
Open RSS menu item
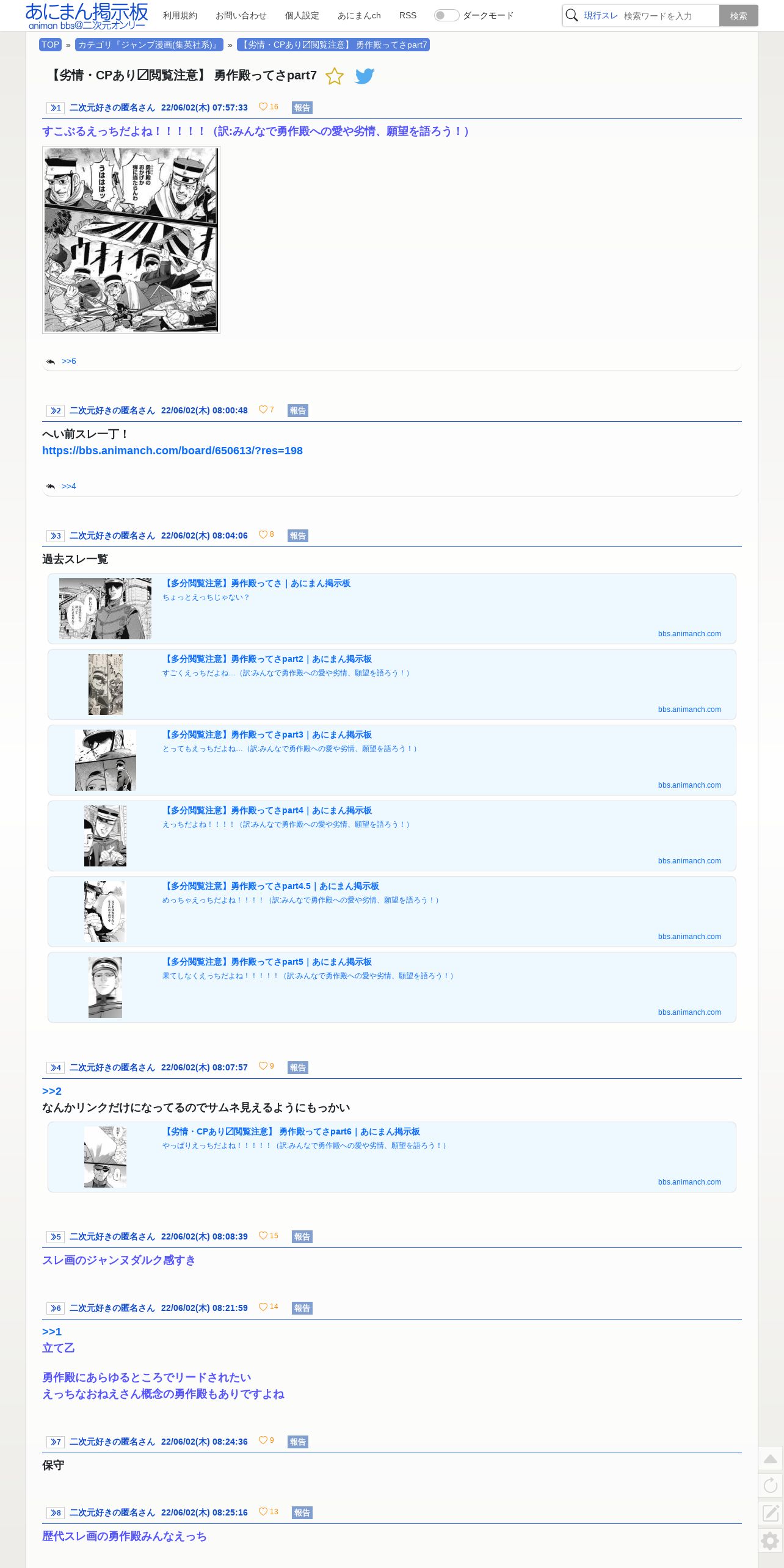(x=408, y=15)
